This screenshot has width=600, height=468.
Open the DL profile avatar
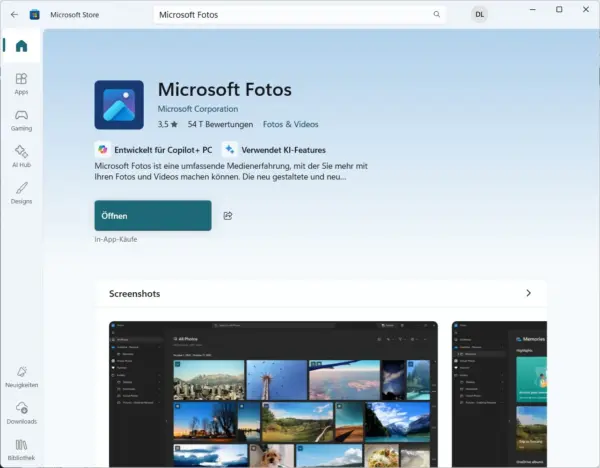coord(479,15)
